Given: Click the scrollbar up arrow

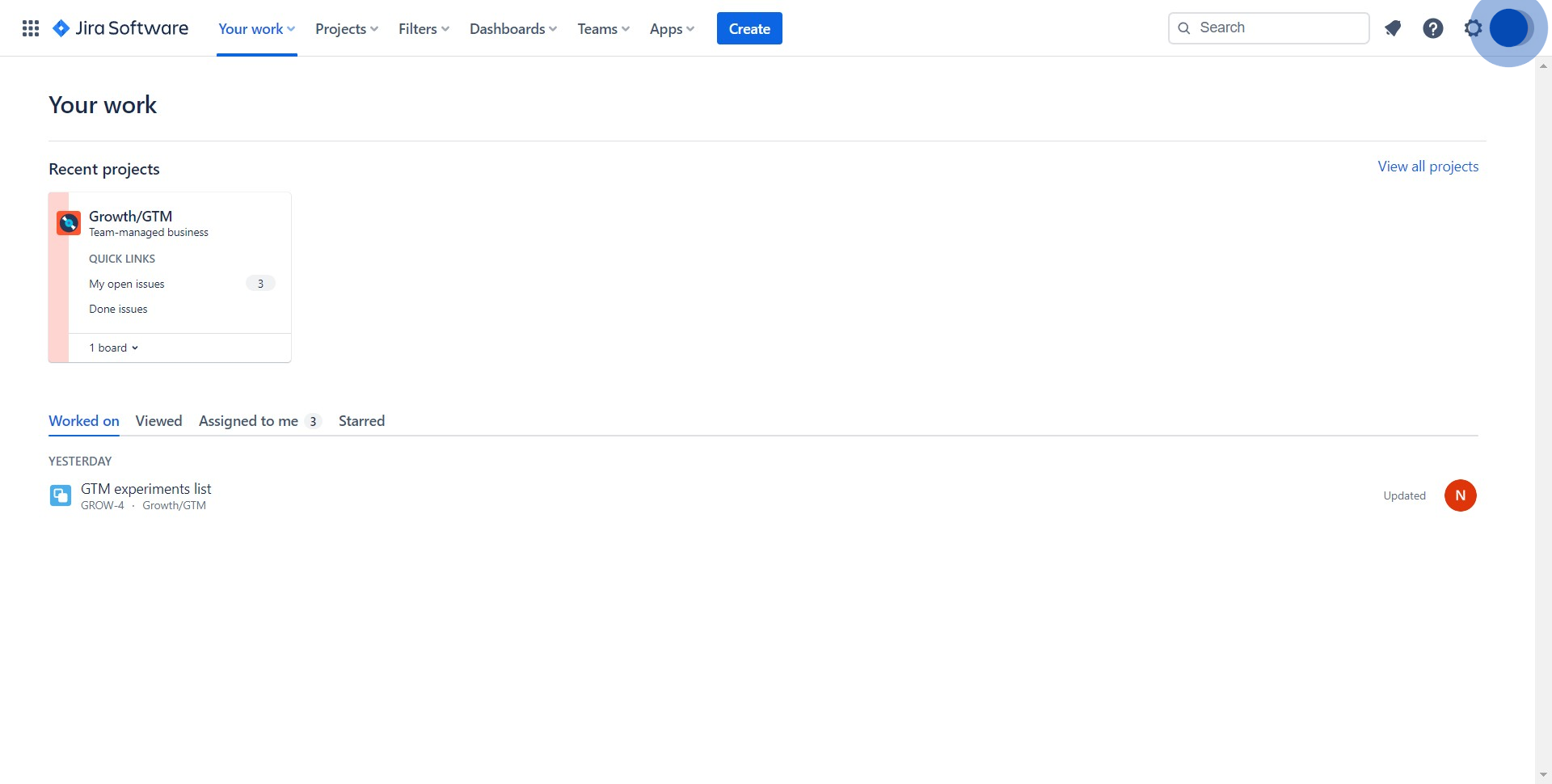Looking at the screenshot, I should click(1543, 65).
